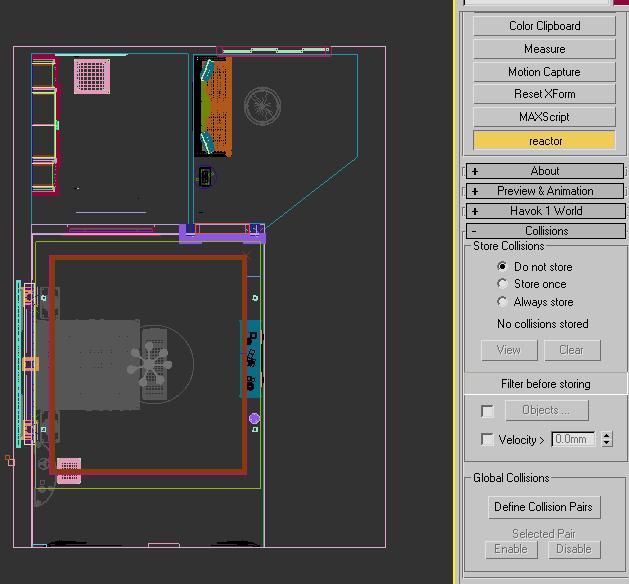Expand the About rollout
Viewport: 629px width, 584px height.
click(x=544, y=171)
